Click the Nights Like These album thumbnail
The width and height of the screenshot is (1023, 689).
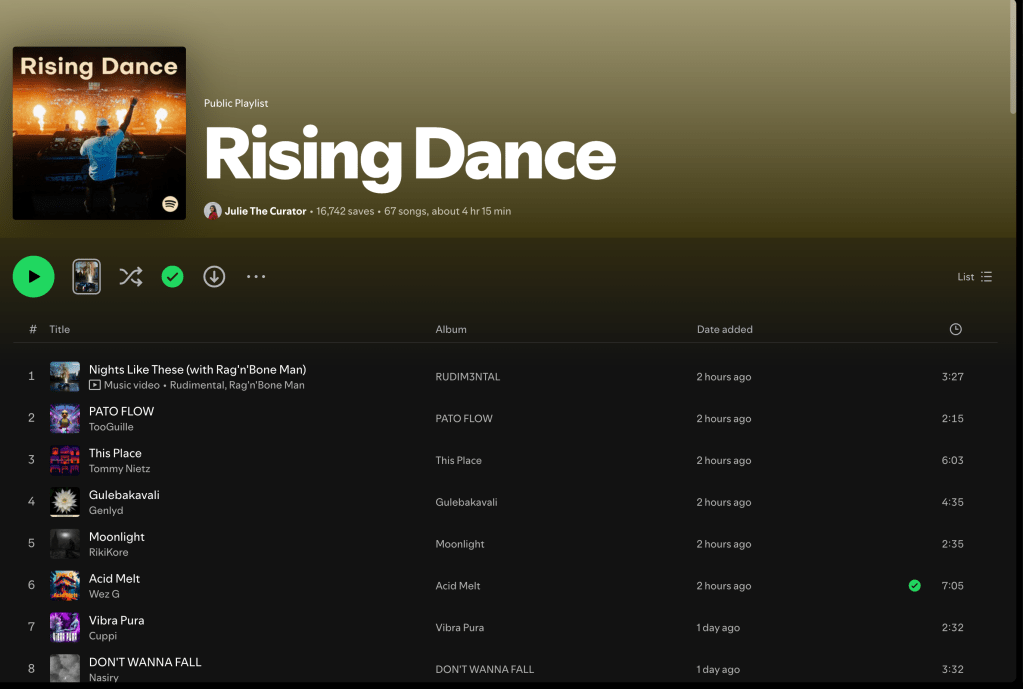pos(65,376)
